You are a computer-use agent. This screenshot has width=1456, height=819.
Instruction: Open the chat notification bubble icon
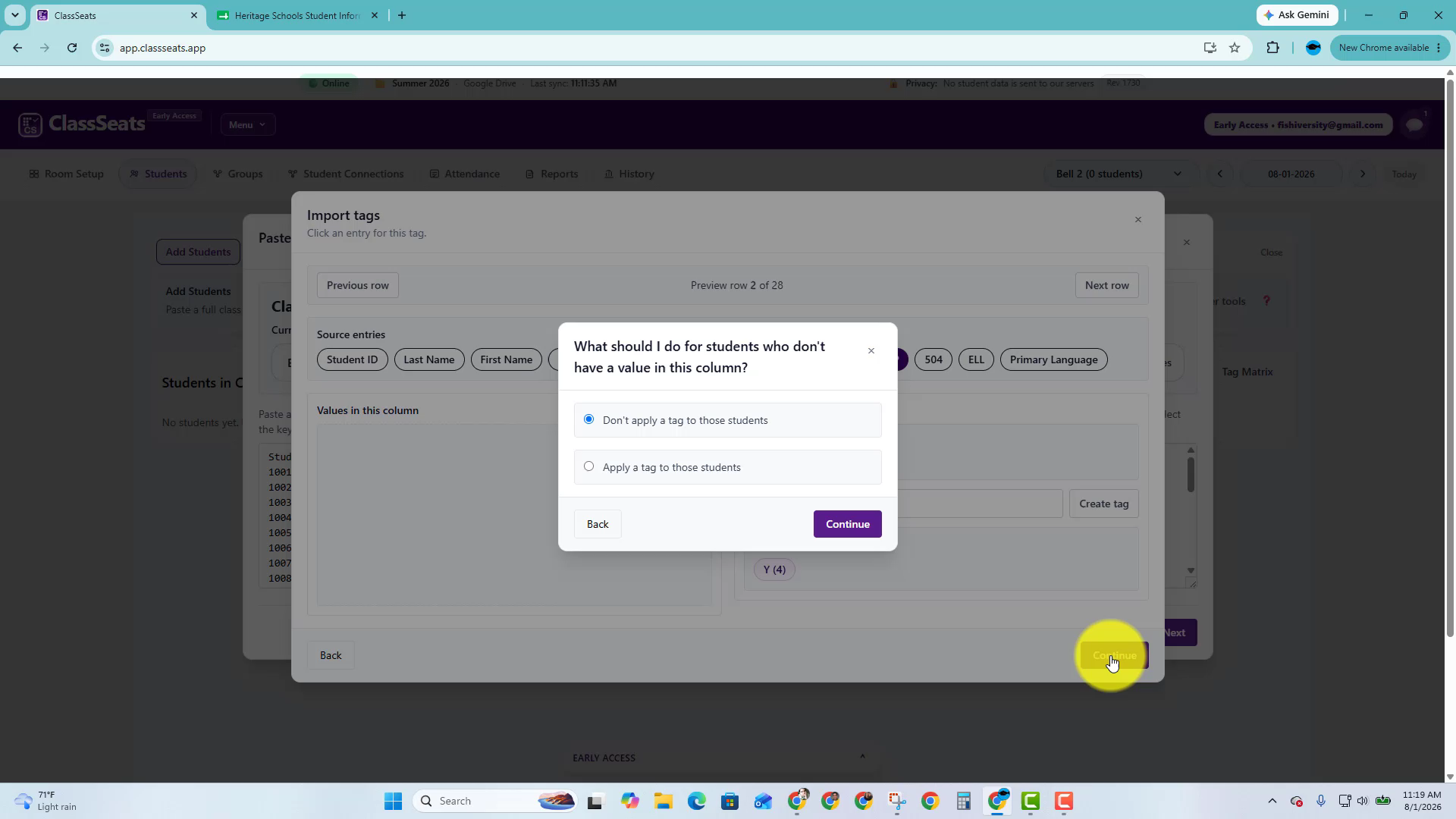pos(1414,125)
